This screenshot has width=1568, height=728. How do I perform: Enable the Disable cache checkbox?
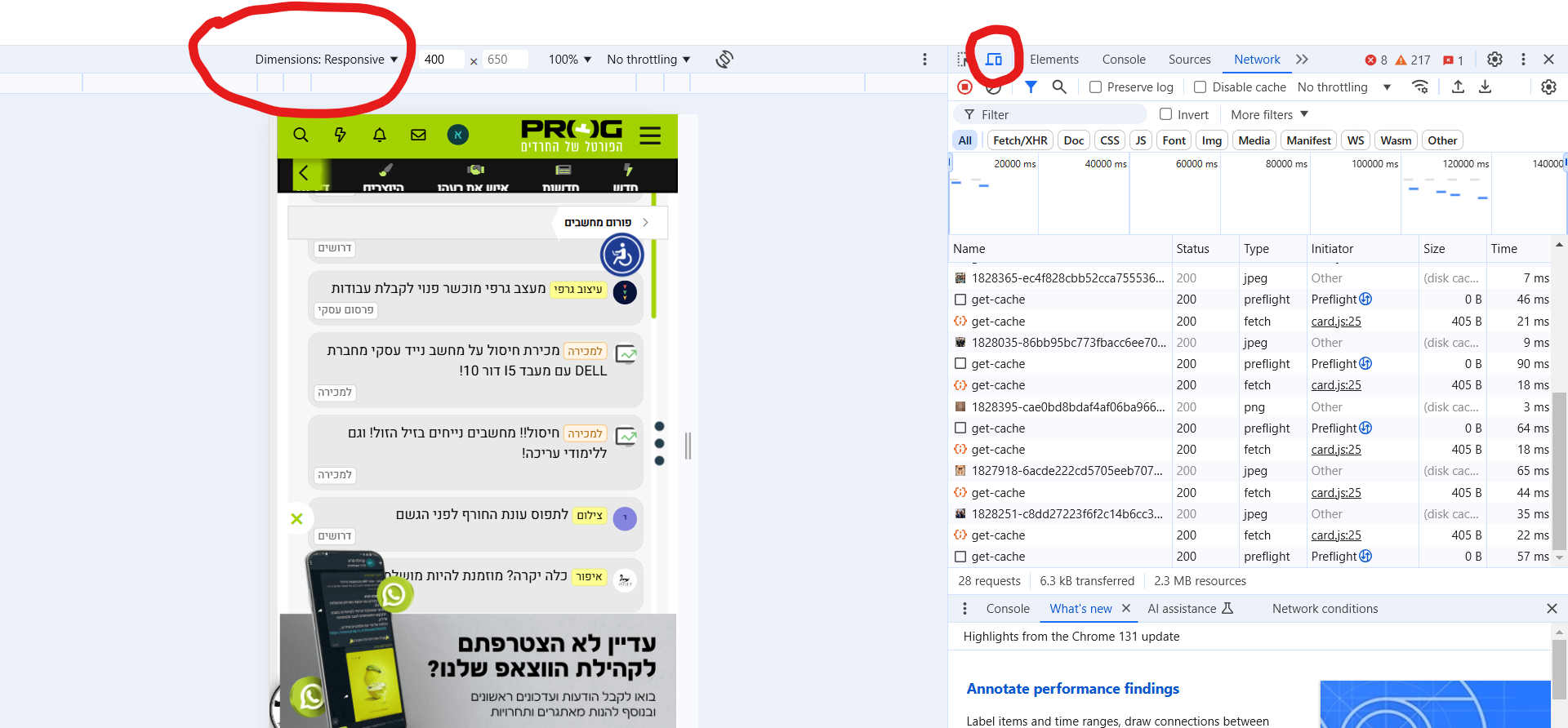click(x=1200, y=87)
